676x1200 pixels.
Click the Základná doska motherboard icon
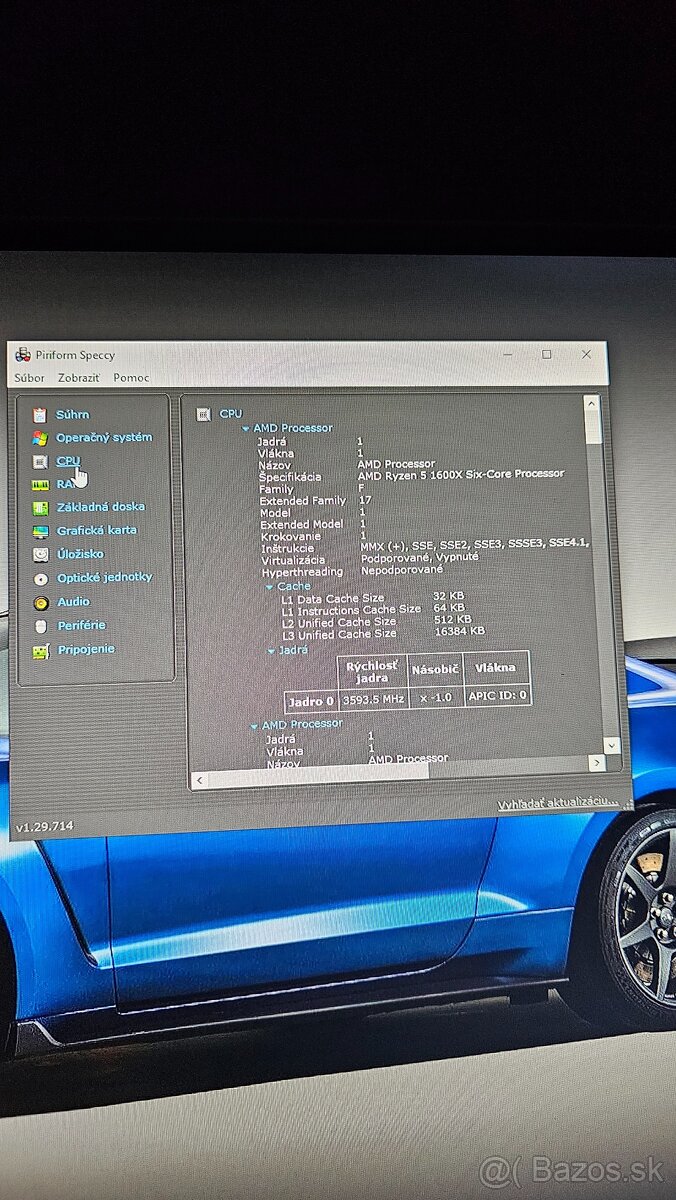[x=40, y=508]
